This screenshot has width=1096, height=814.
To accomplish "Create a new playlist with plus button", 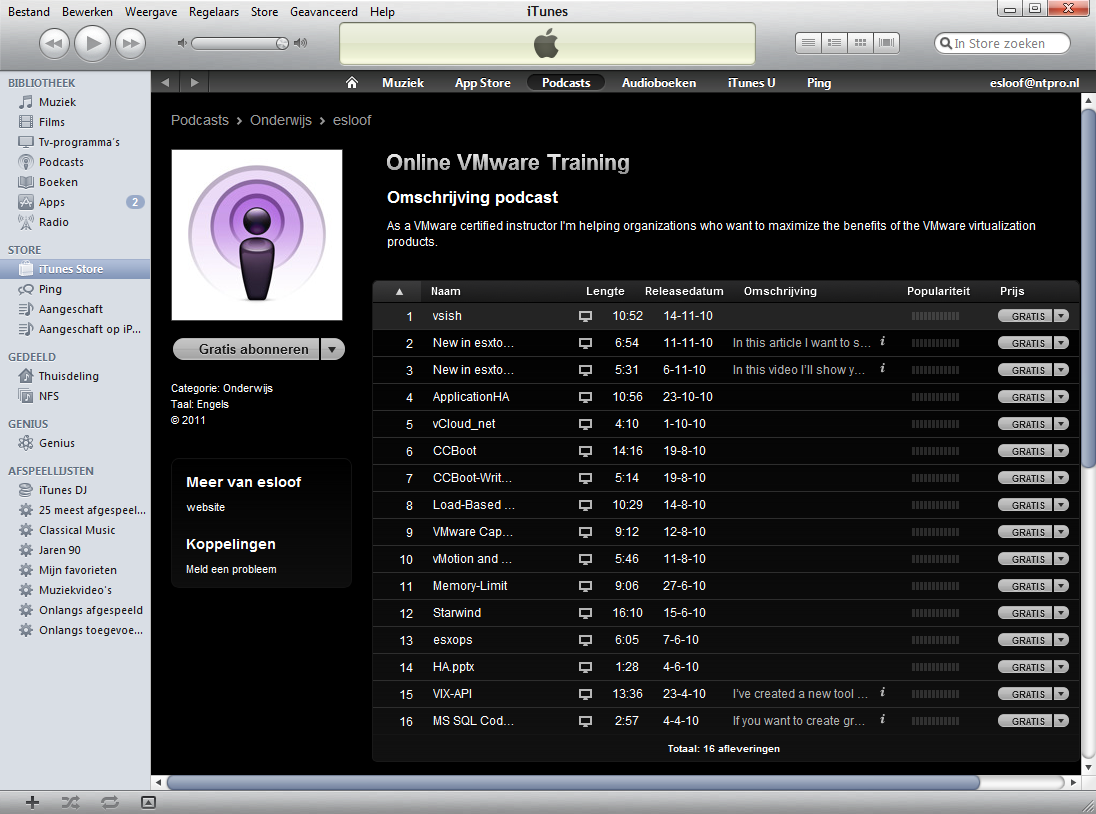I will [32, 803].
